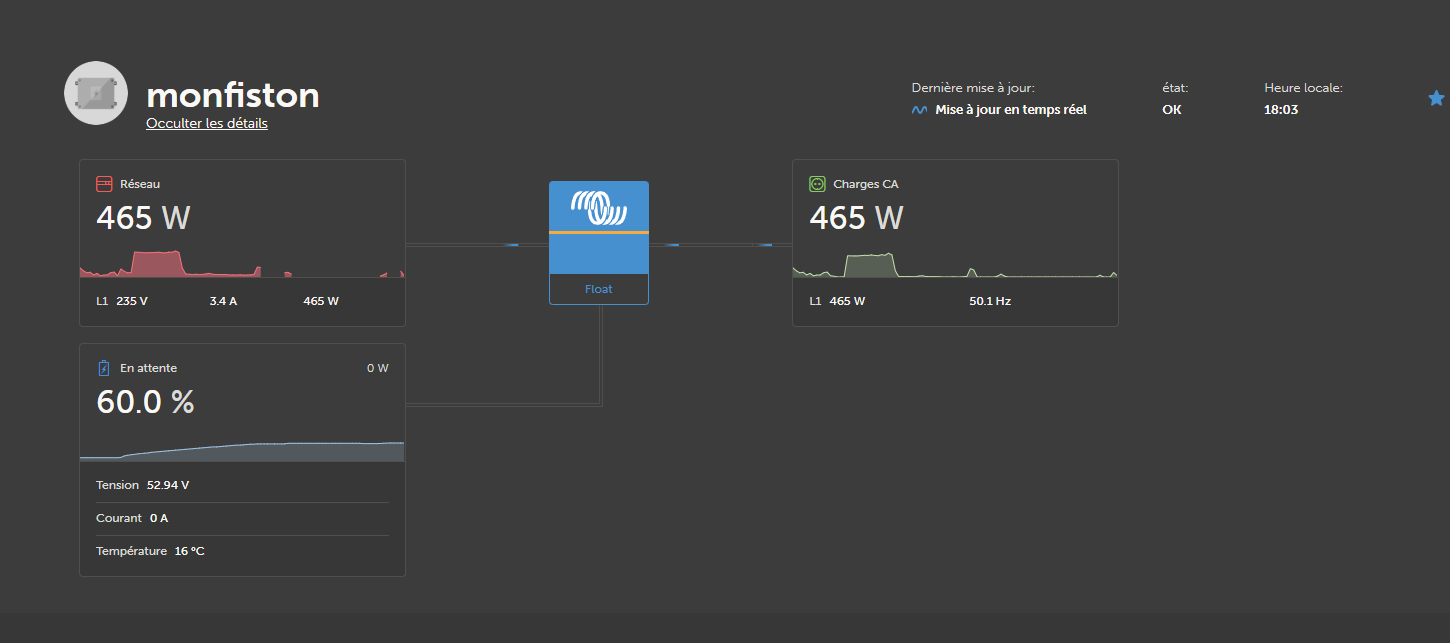The height and width of the screenshot is (643, 1450).
Task: Click the installation avatar image beside monfiston
Action: (x=96, y=93)
